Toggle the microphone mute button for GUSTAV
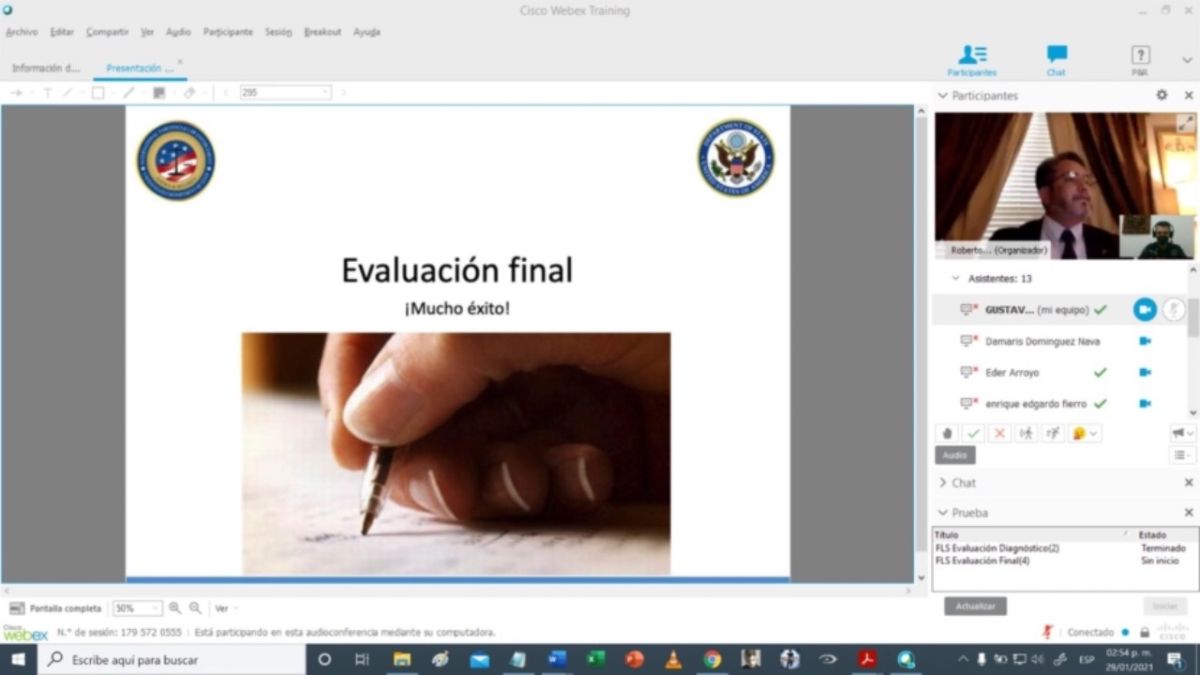Viewport: 1200px width, 675px height. pyautogui.click(x=1173, y=310)
